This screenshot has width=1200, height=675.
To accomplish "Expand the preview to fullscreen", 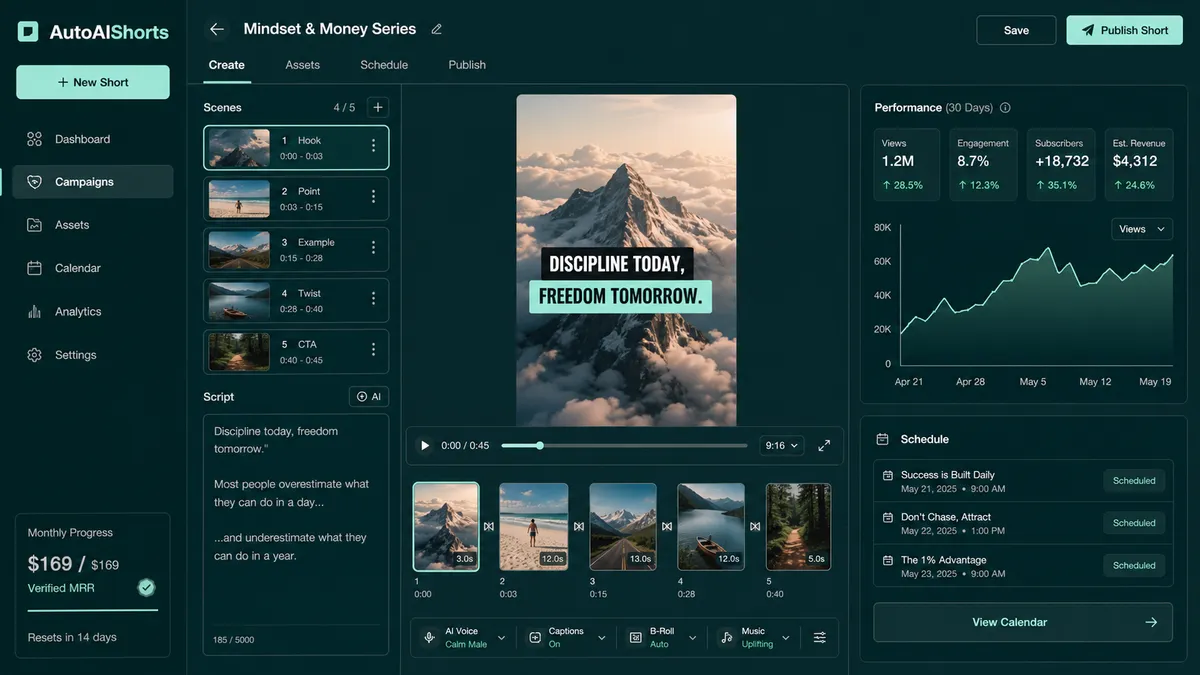I will pyautogui.click(x=824, y=446).
